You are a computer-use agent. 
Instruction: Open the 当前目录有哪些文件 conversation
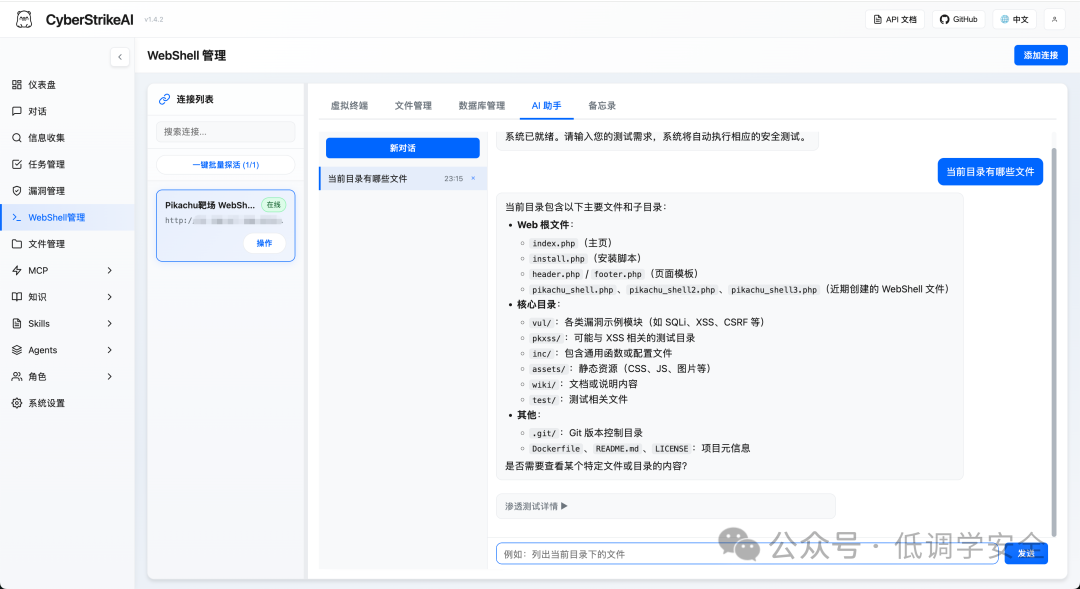point(403,178)
